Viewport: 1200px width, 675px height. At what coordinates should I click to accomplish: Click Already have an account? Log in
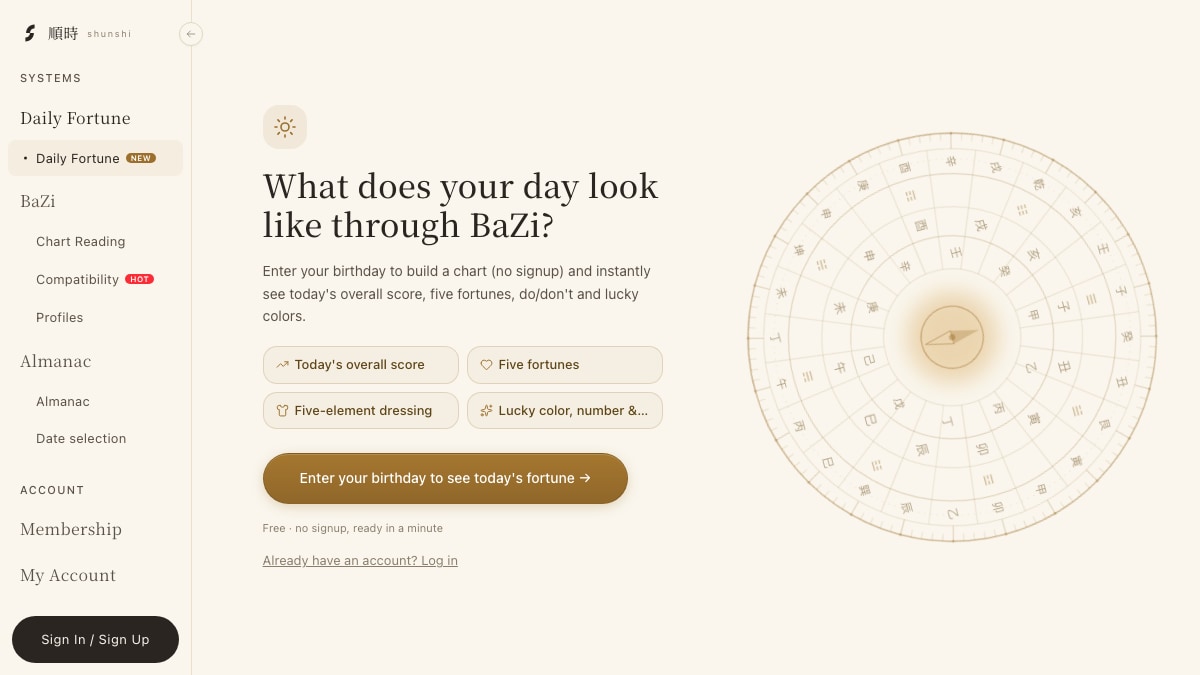coord(360,561)
